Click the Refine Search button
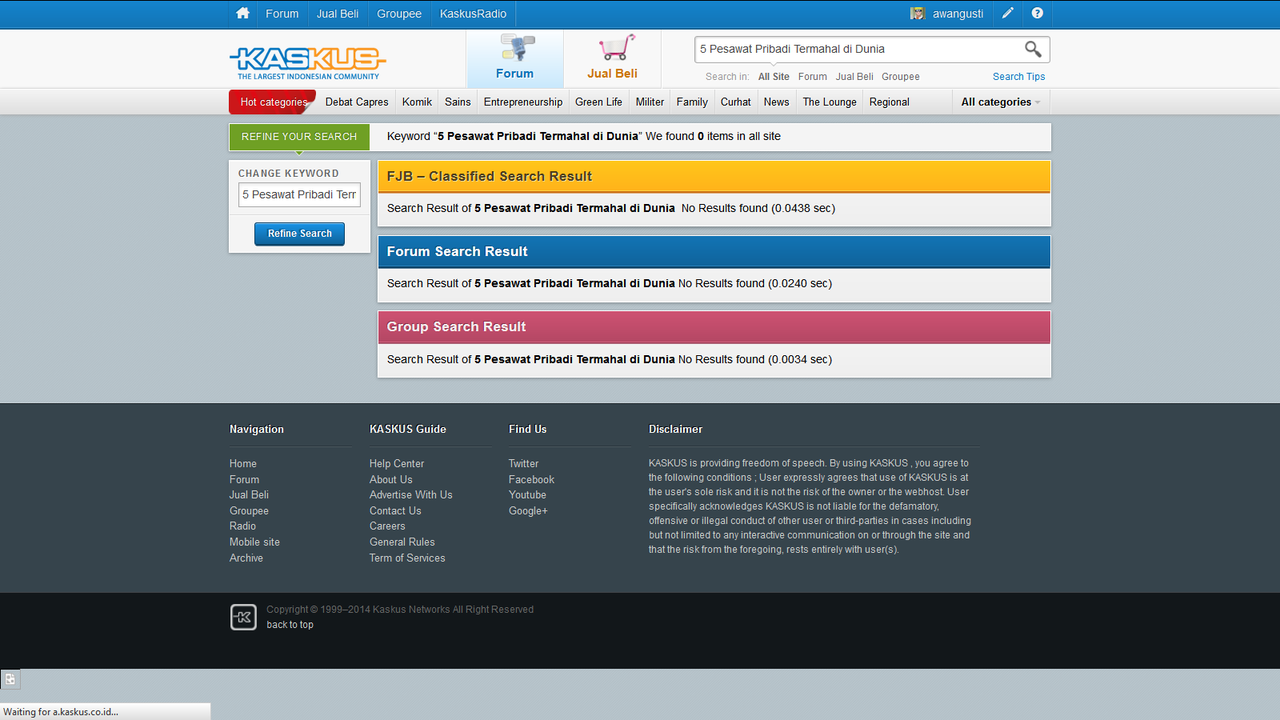This screenshot has width=1280, height=720. tap(300, 233)
